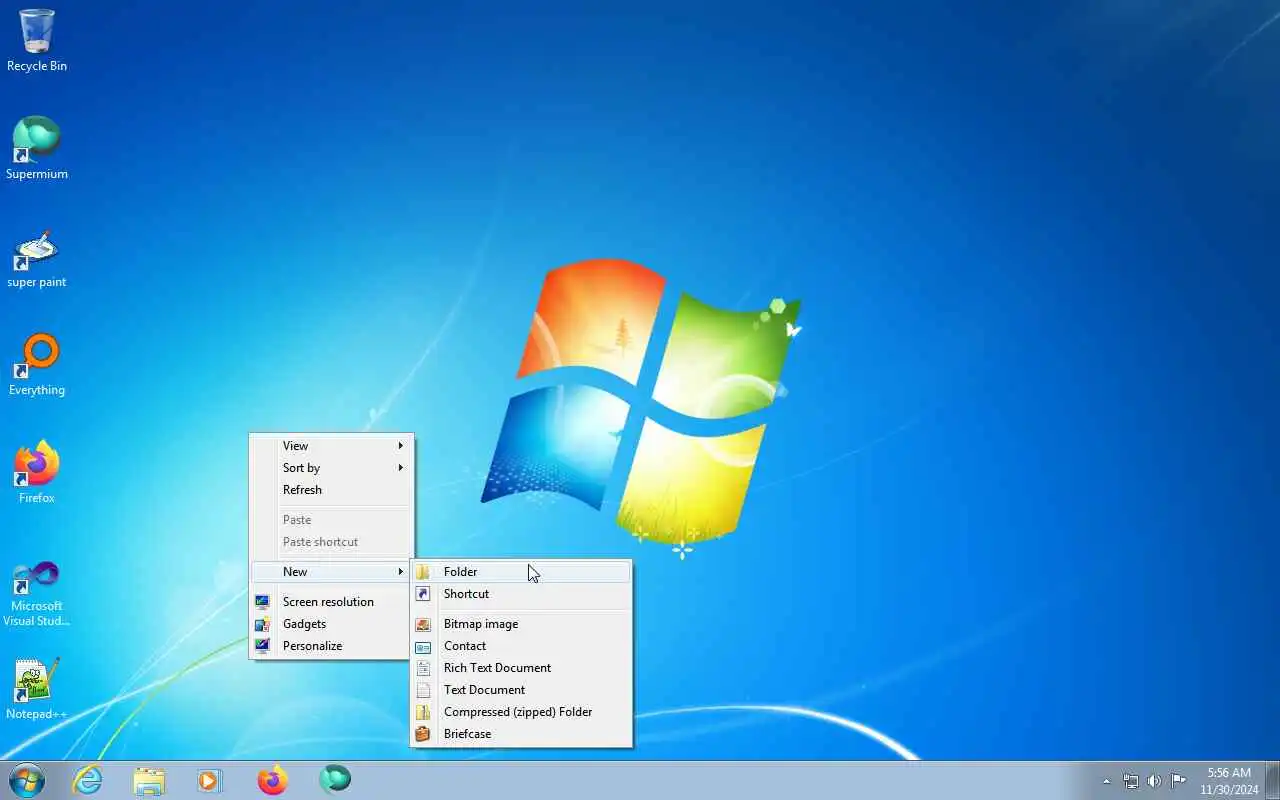Select the super paint desktop shortcut

coord(37,258)
